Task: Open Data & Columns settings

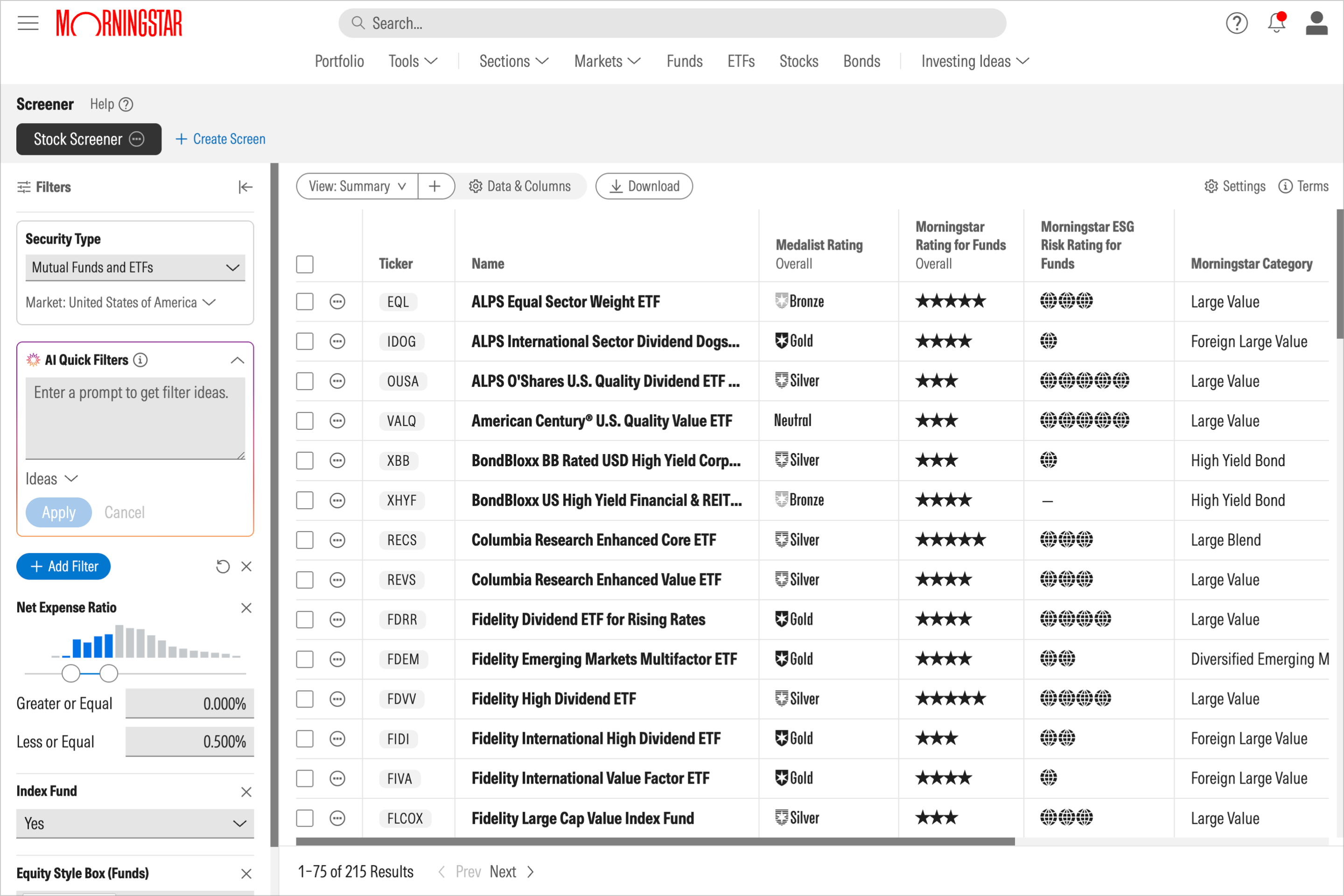Action: 520,186
